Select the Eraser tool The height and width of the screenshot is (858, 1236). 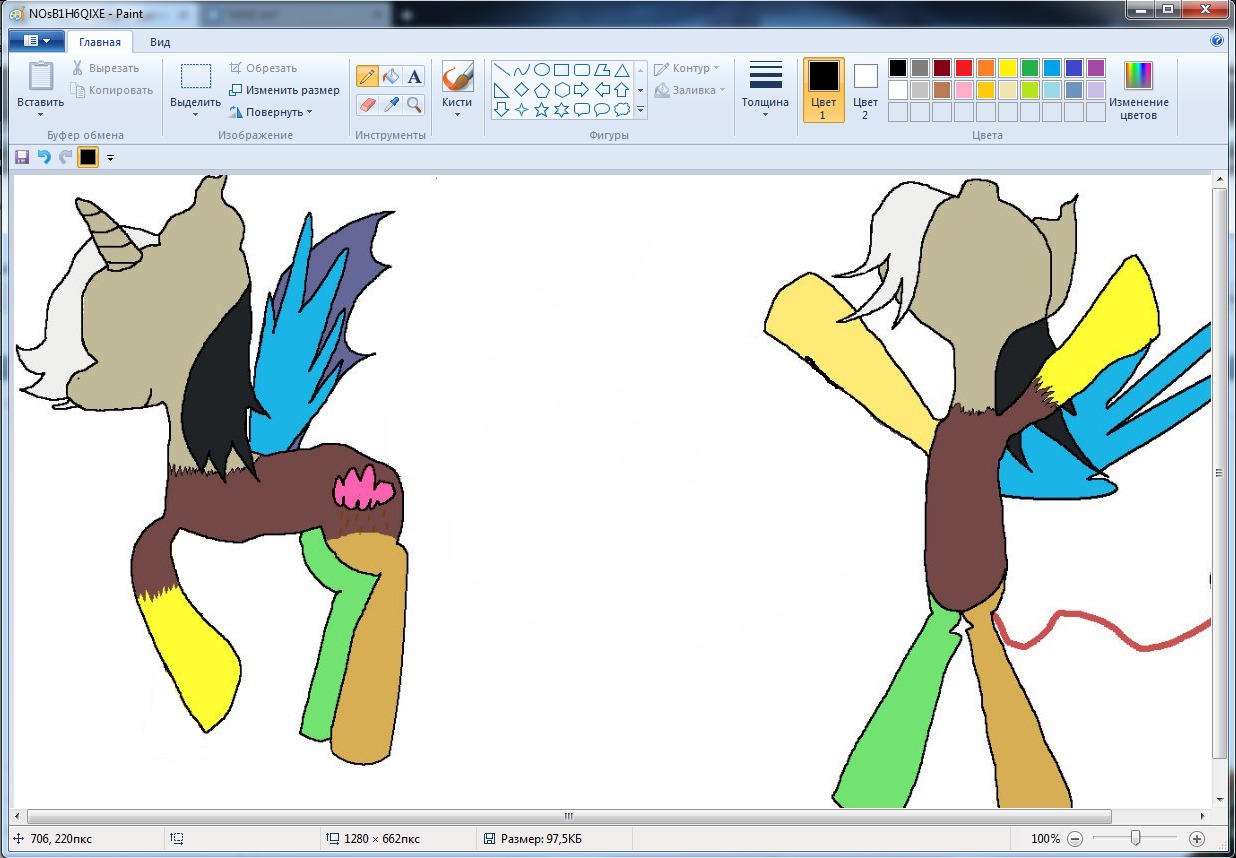[x=367, y=104]
